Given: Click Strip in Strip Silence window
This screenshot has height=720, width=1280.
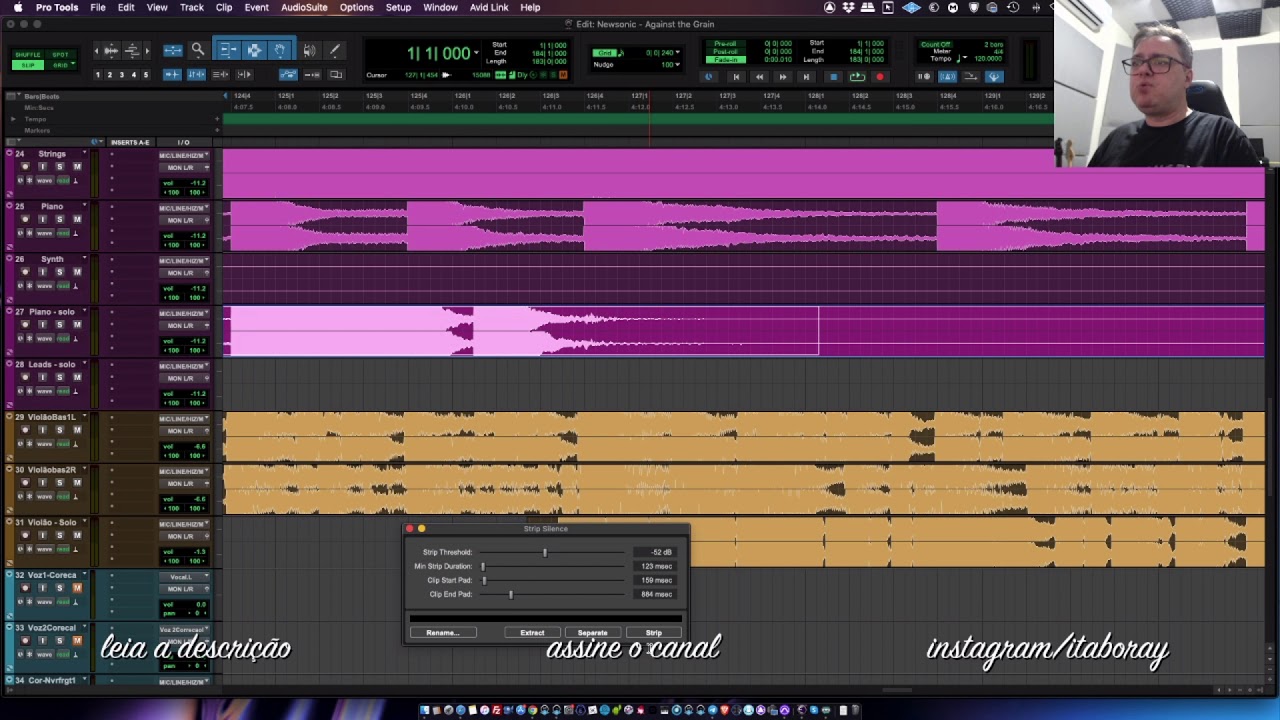Looking at the screenshot, I should (x=653, y=633).
